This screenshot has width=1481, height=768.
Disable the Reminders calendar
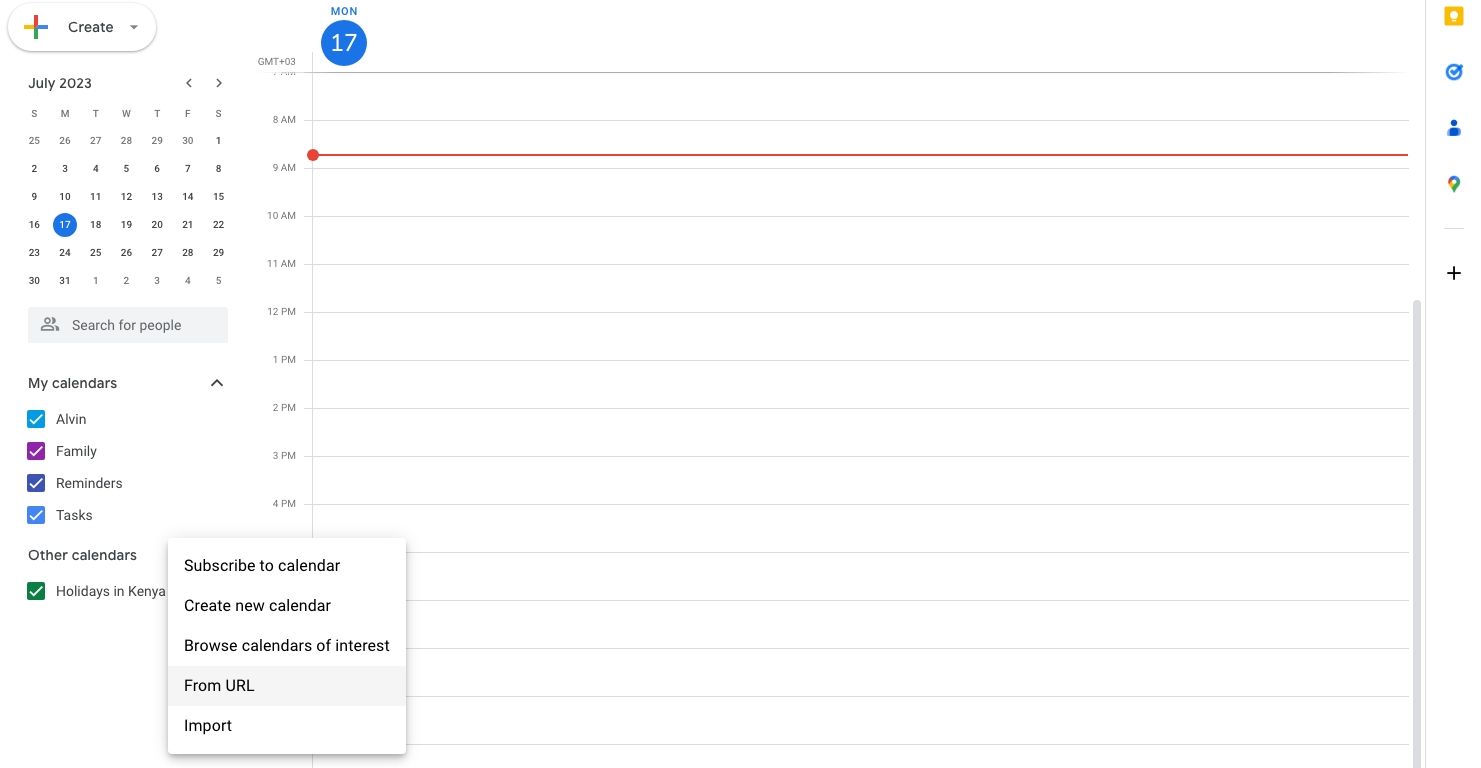(x=36, y=483)
